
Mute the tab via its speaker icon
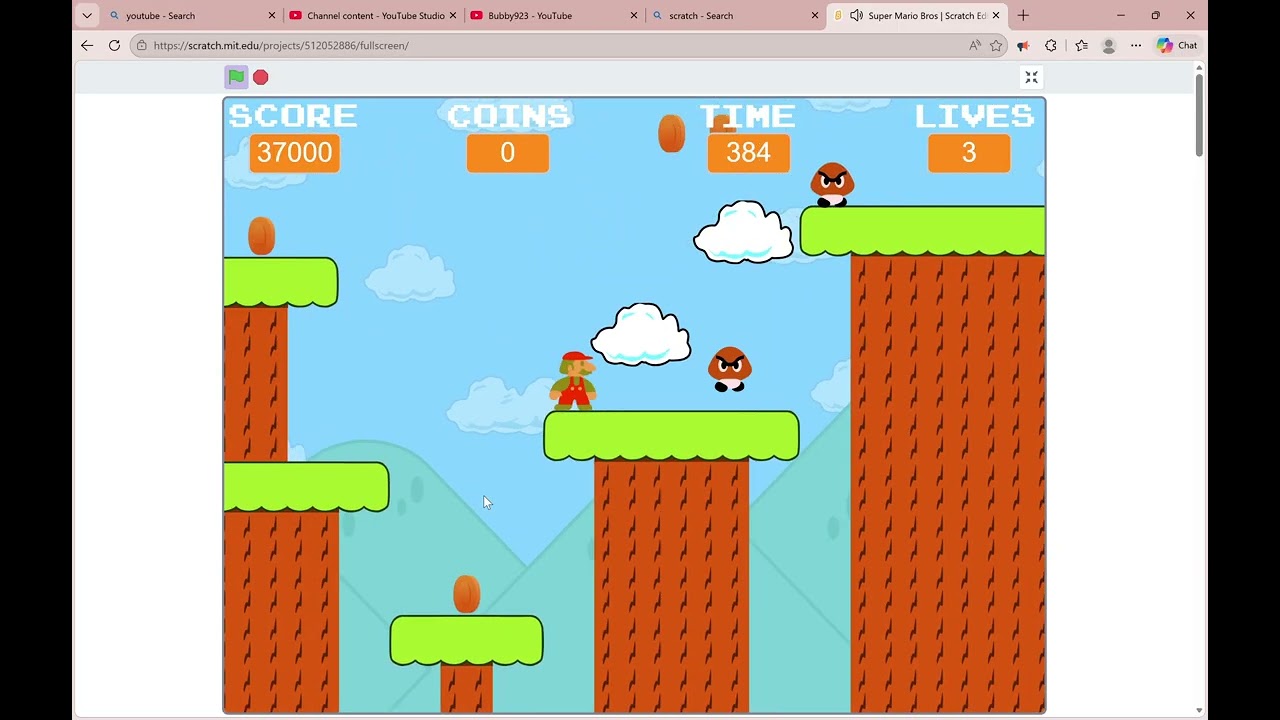pos(856,15)
